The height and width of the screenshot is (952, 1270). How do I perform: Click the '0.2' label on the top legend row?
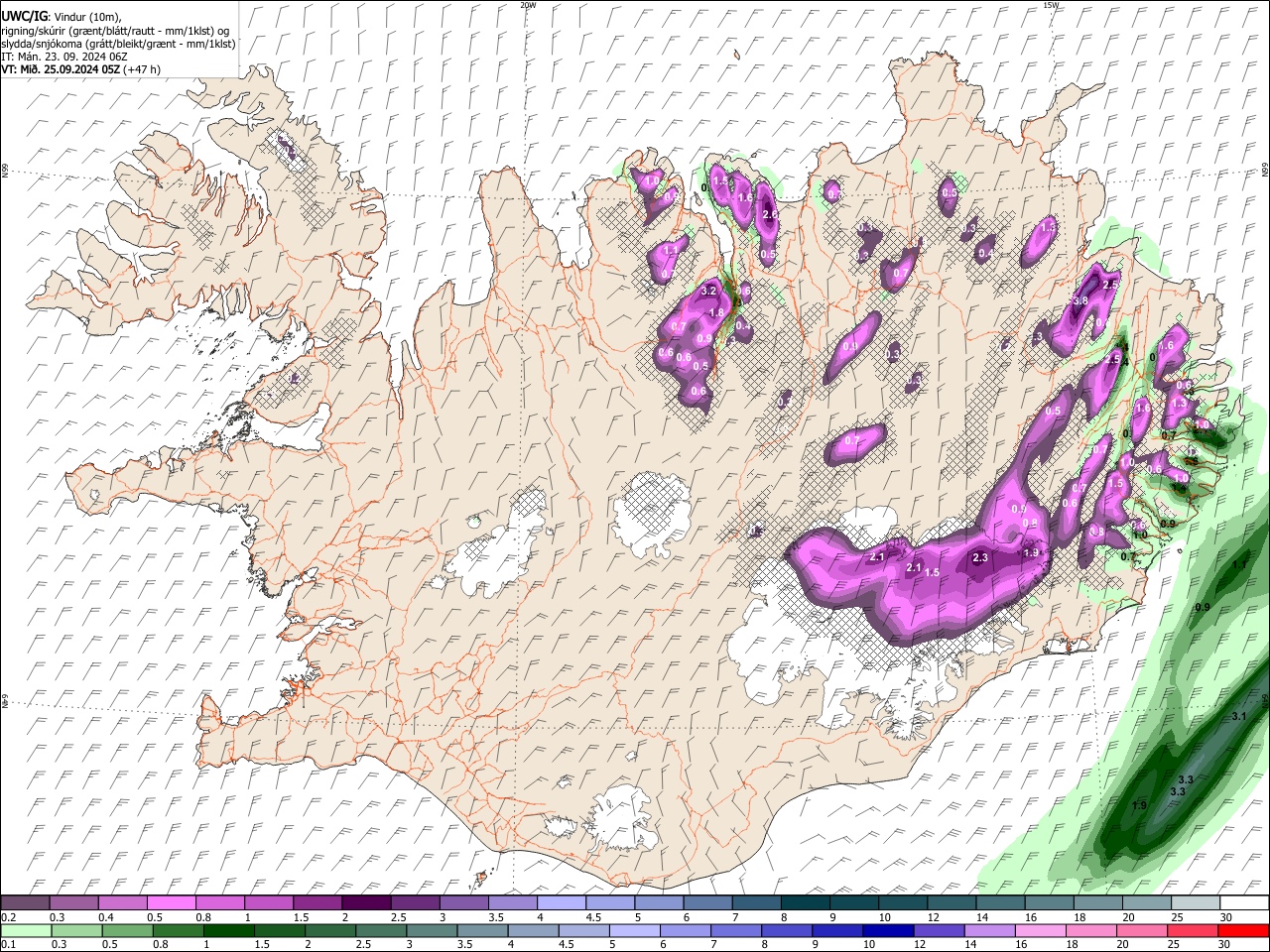click(x=8, y=917)
